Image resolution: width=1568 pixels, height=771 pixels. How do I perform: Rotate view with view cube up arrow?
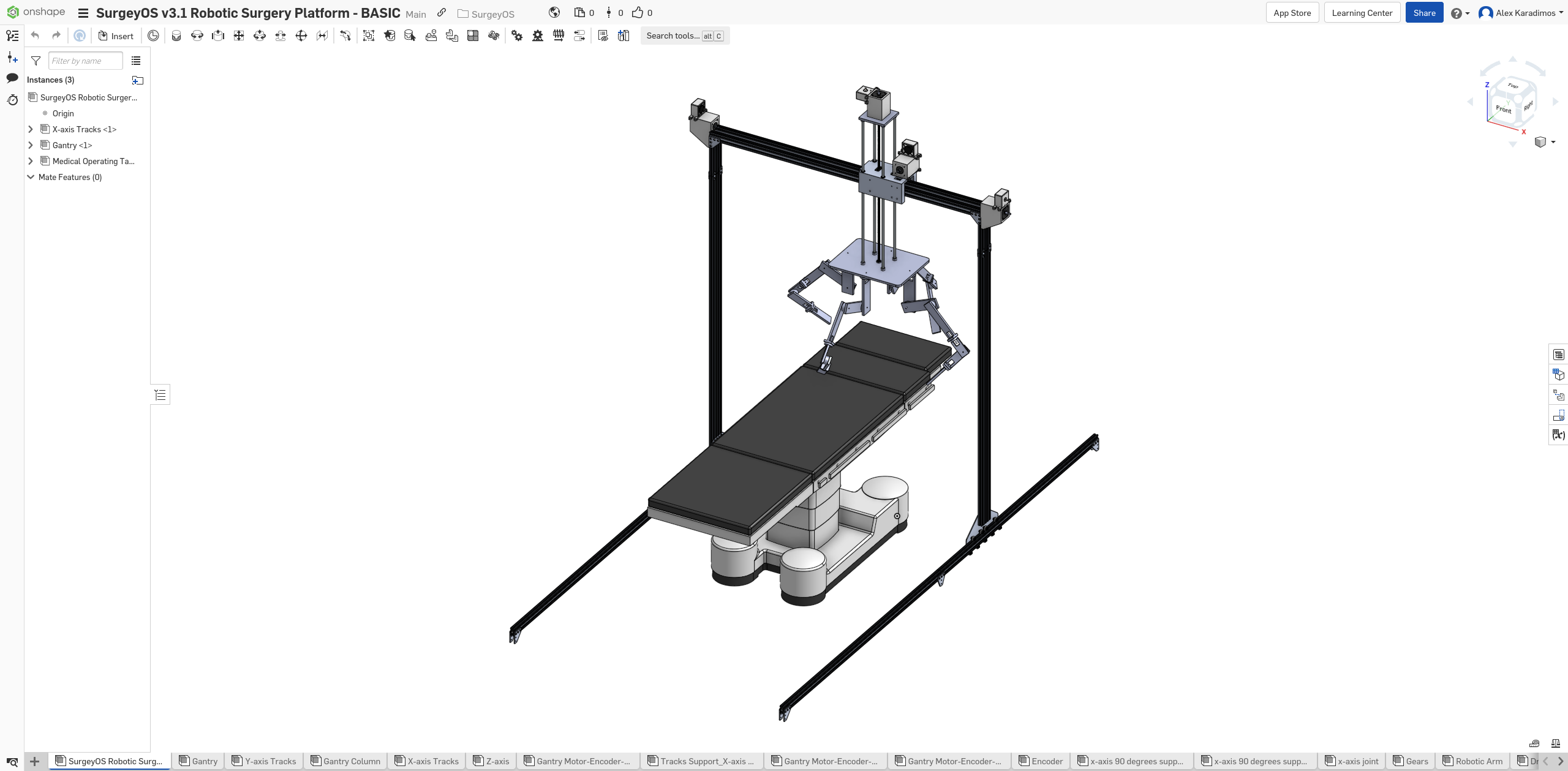(x=1513, y=59)
